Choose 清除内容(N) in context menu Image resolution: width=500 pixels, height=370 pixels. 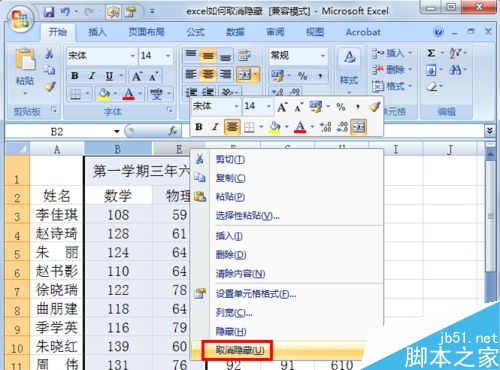click(287, 274)
